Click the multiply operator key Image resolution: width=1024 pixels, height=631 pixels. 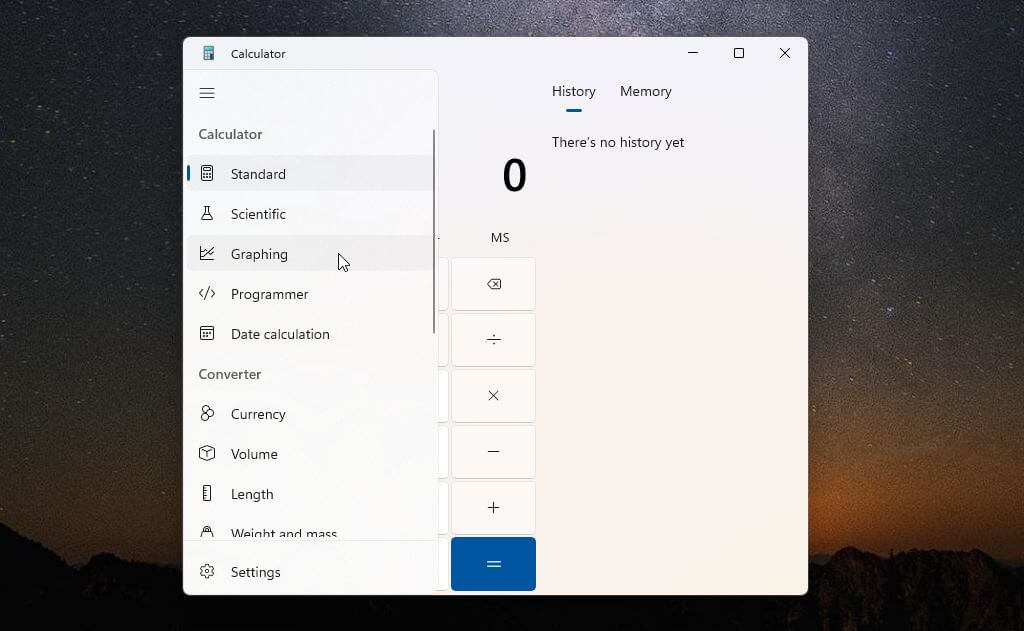[x=493, y=396]
